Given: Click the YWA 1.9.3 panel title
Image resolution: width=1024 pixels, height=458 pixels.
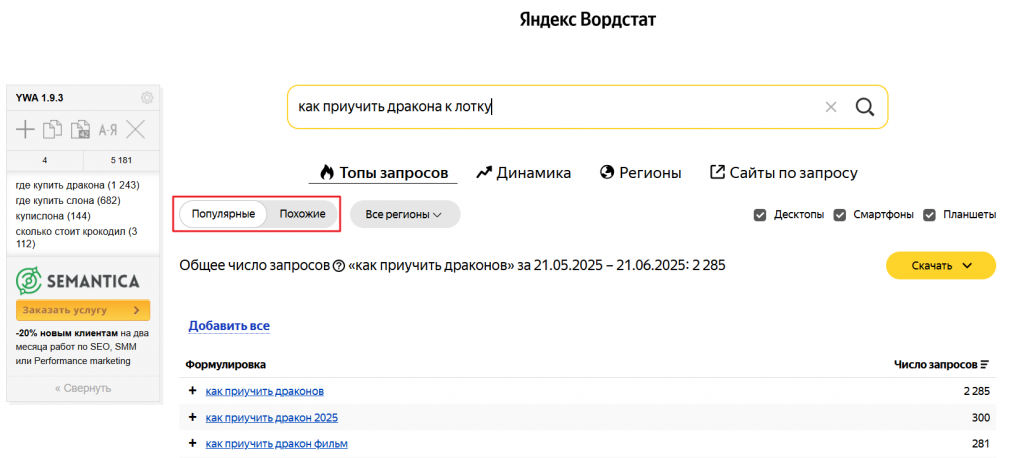Looking at the screenshot, I should pos(40,98).
